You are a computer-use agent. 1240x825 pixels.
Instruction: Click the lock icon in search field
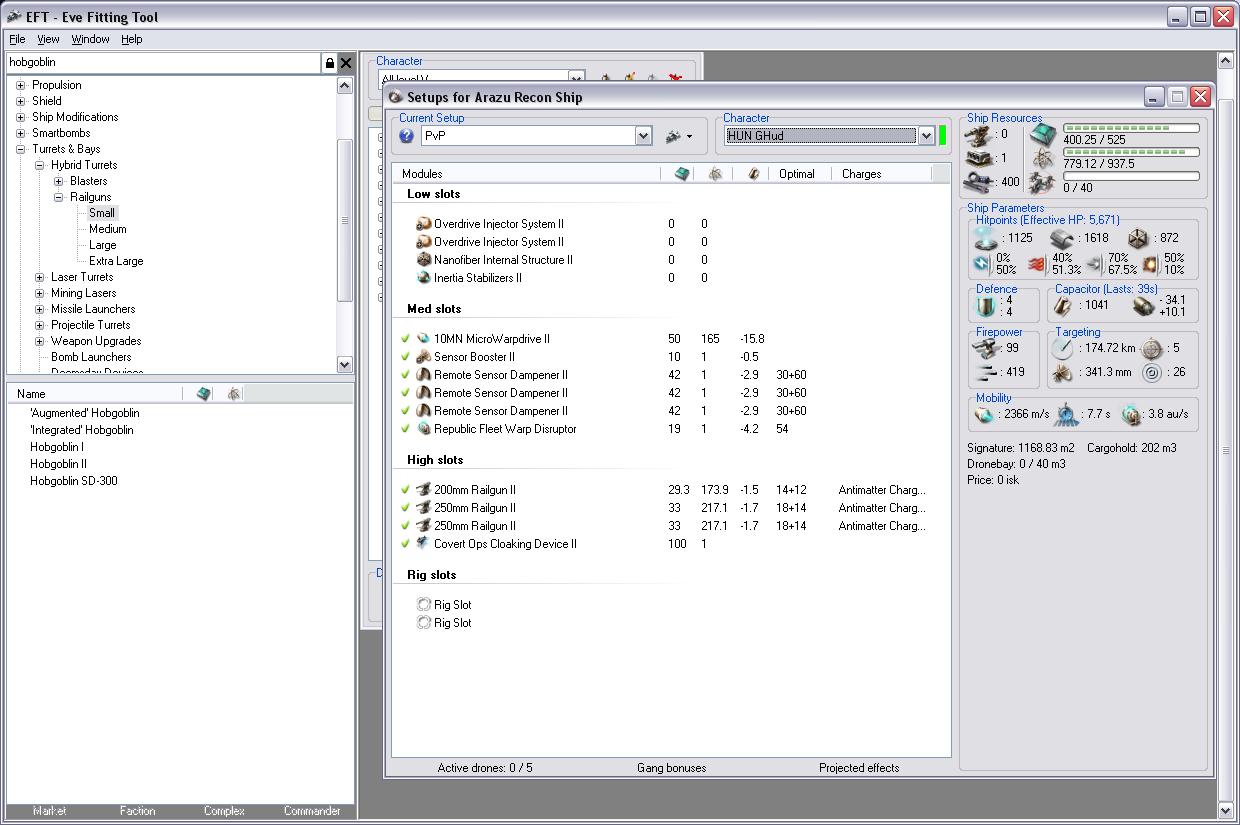click(329, 63)
